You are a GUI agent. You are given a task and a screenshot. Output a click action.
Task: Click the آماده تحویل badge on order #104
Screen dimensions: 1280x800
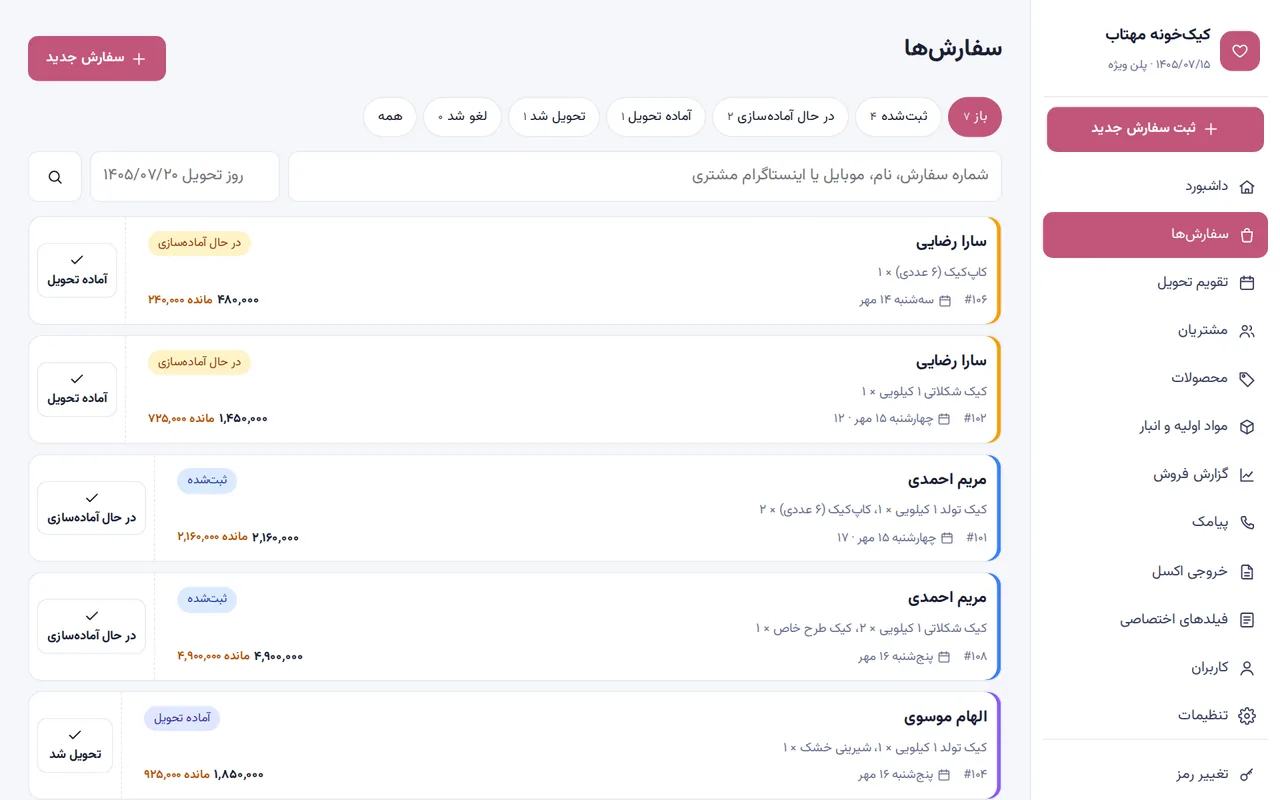[x=182, y=718]
